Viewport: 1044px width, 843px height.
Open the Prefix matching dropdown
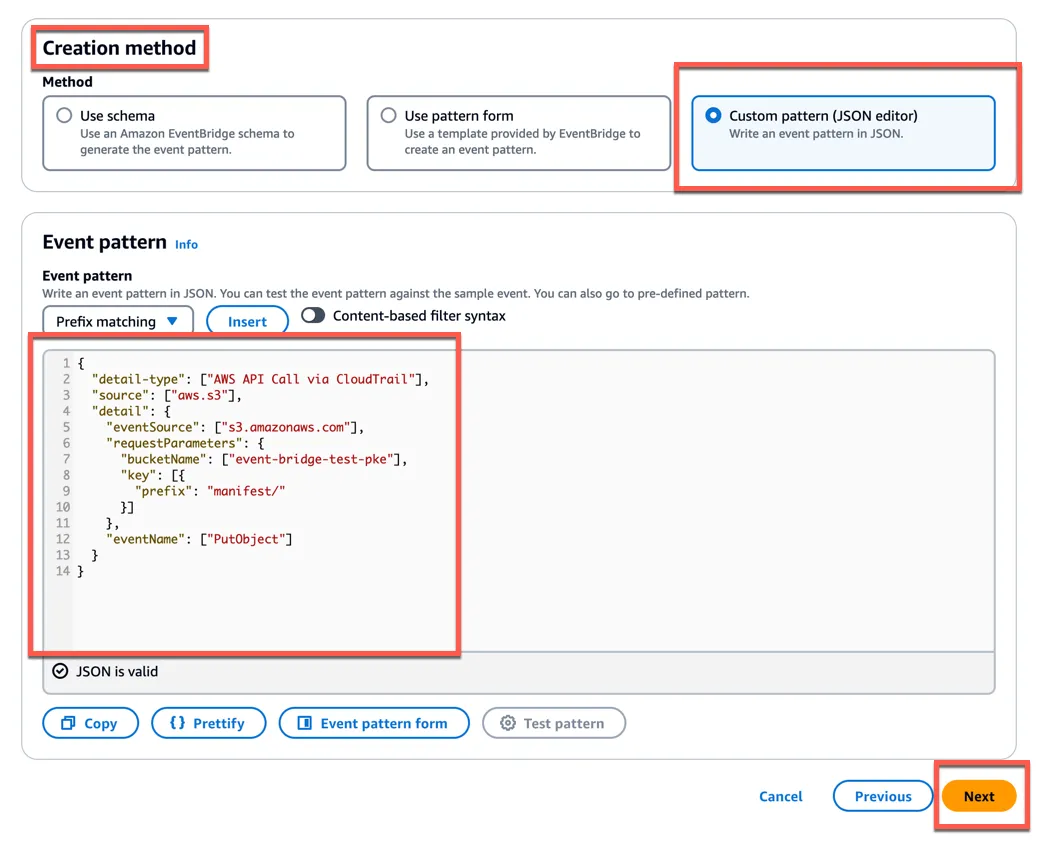(x=118, y=321)
